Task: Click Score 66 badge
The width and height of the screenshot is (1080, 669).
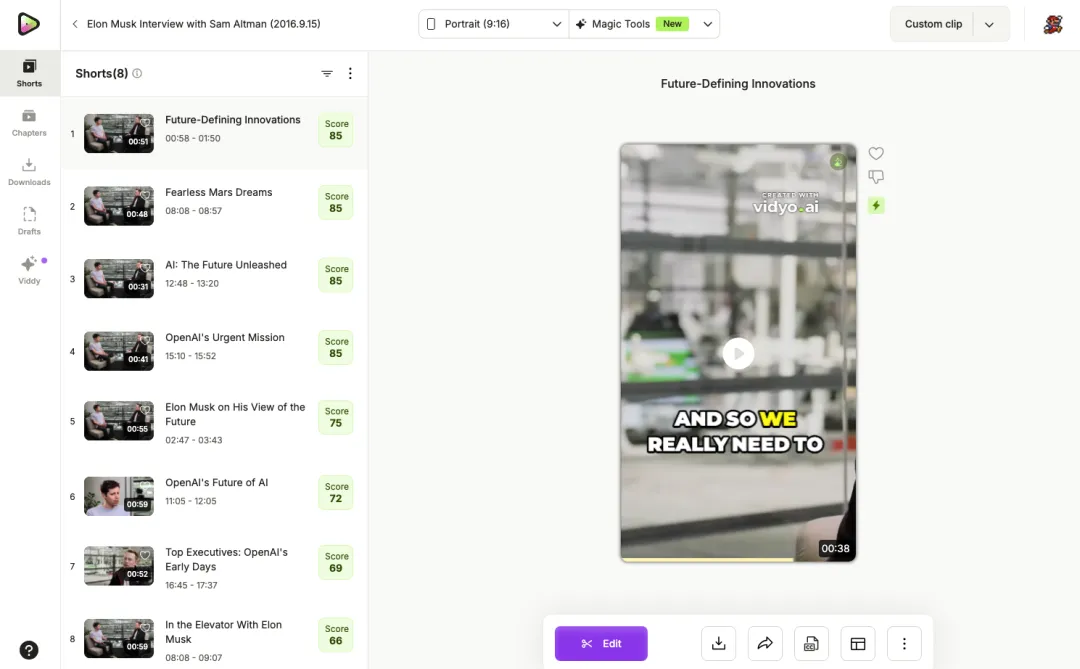Action: coord(335,635)
